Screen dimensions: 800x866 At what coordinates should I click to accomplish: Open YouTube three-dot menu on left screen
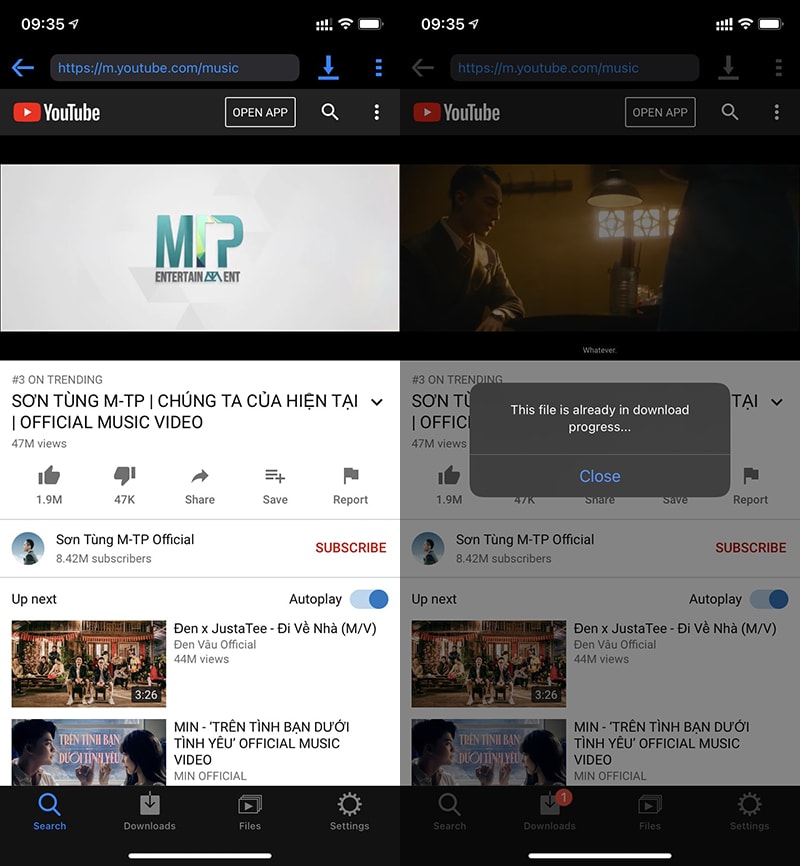377,112
